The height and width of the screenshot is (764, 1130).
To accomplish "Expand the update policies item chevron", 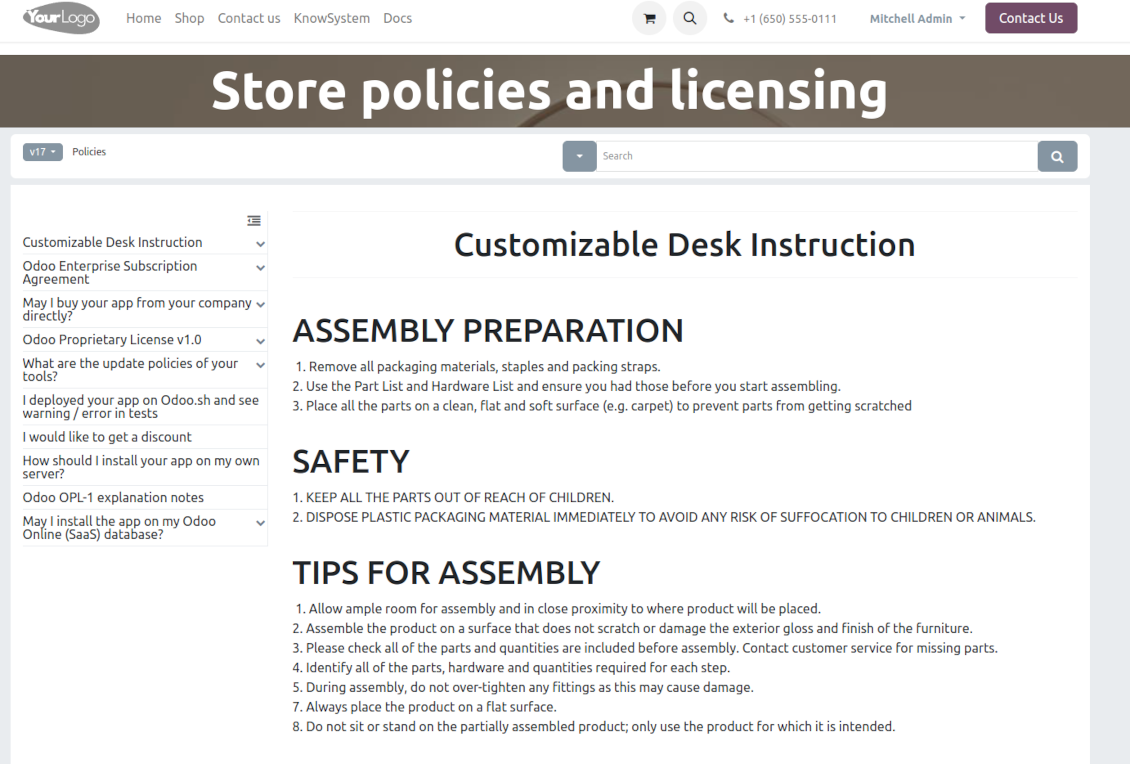I will (260, 366).
